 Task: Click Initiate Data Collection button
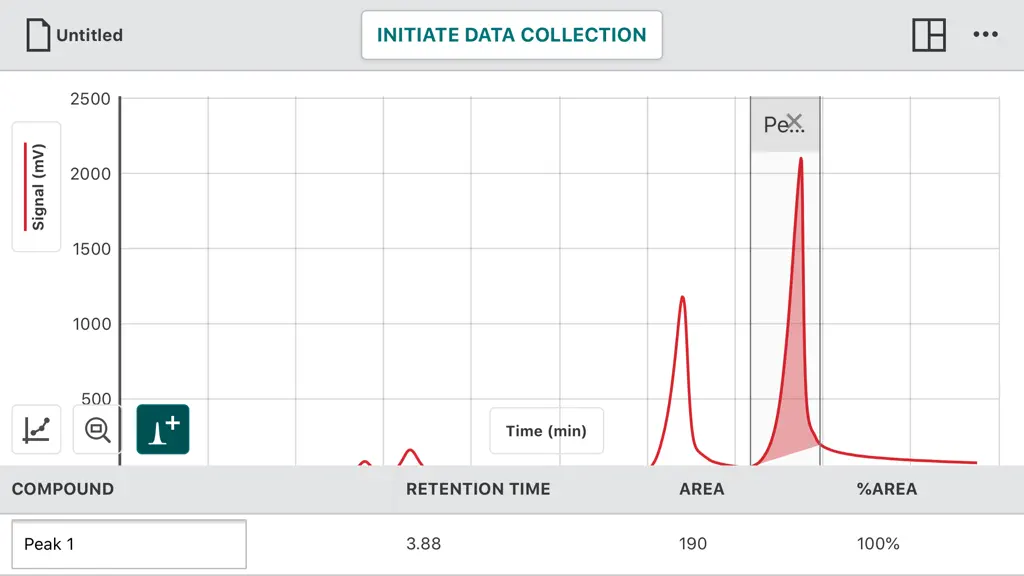(511, 35)
